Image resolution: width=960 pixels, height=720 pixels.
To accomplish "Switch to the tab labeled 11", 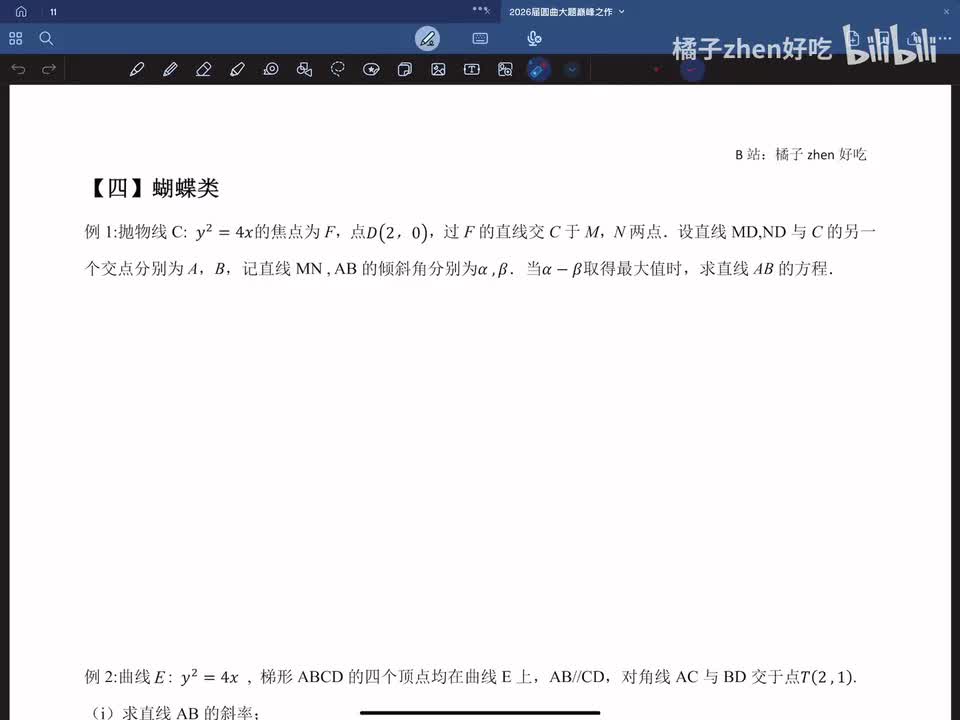I will pyautogui.click(x=53, y=12).
